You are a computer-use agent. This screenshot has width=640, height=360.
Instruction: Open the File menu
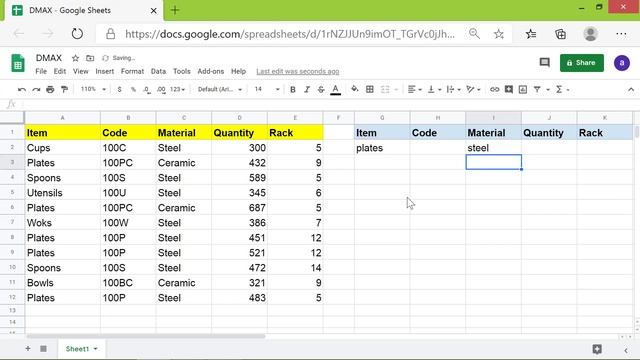click(x=41, y=71)
